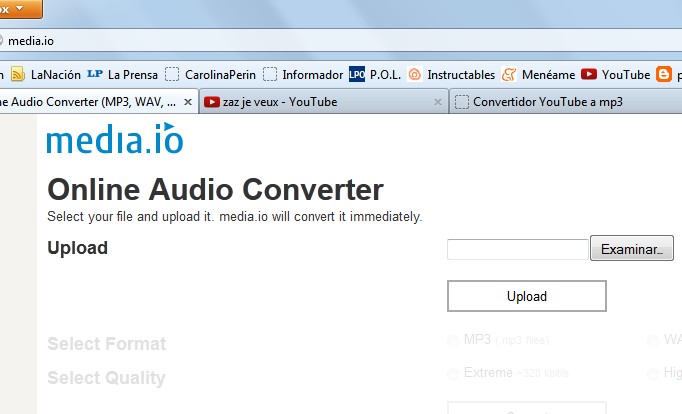Click the media.io address bar
Screen dimensions: 682x414
coord(341,41)
